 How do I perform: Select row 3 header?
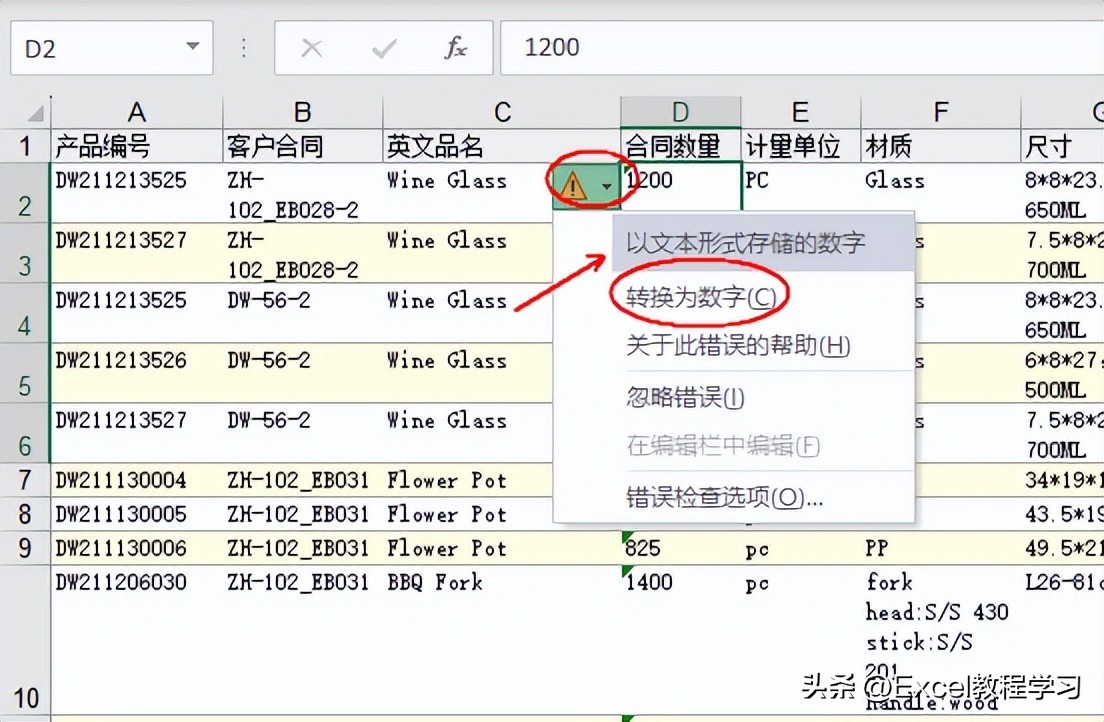point(25,254)
